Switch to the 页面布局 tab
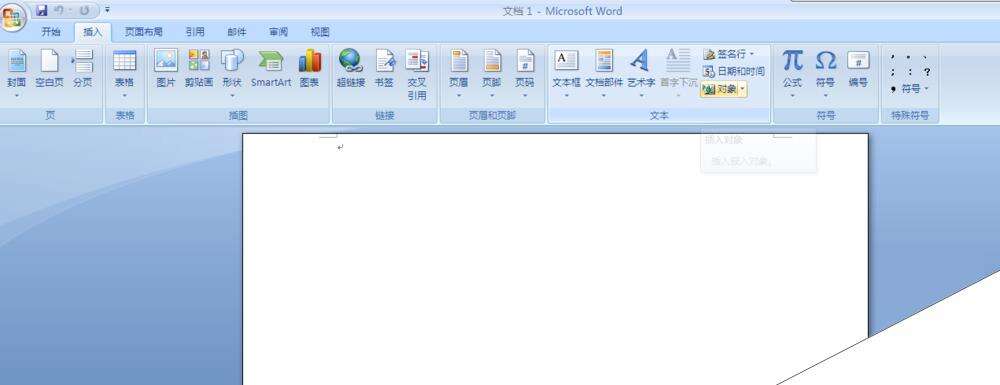This screenshot has height=385, width=1000. coord(143,32)
